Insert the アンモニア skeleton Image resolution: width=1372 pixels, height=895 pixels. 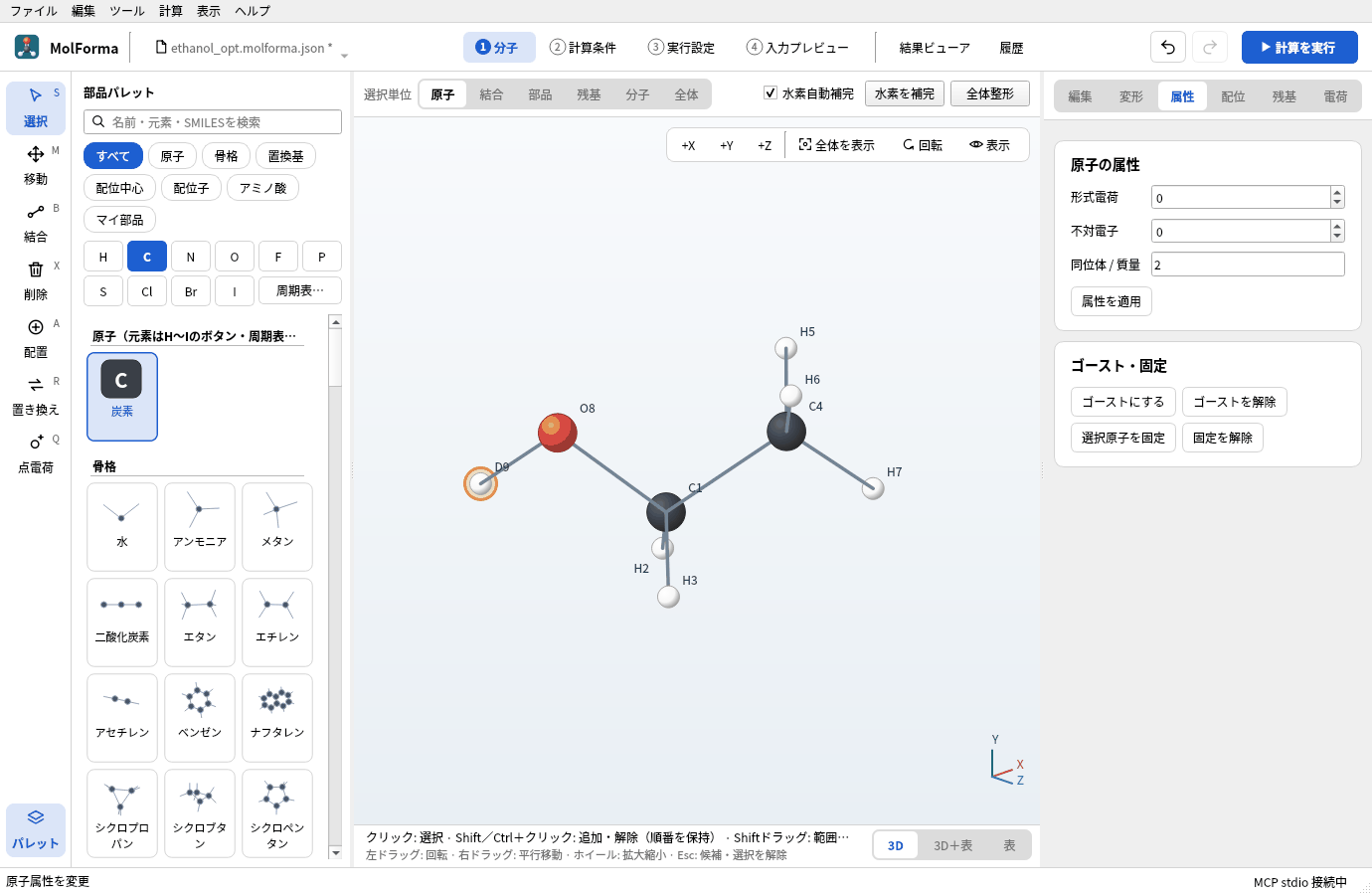coord(200,527)
